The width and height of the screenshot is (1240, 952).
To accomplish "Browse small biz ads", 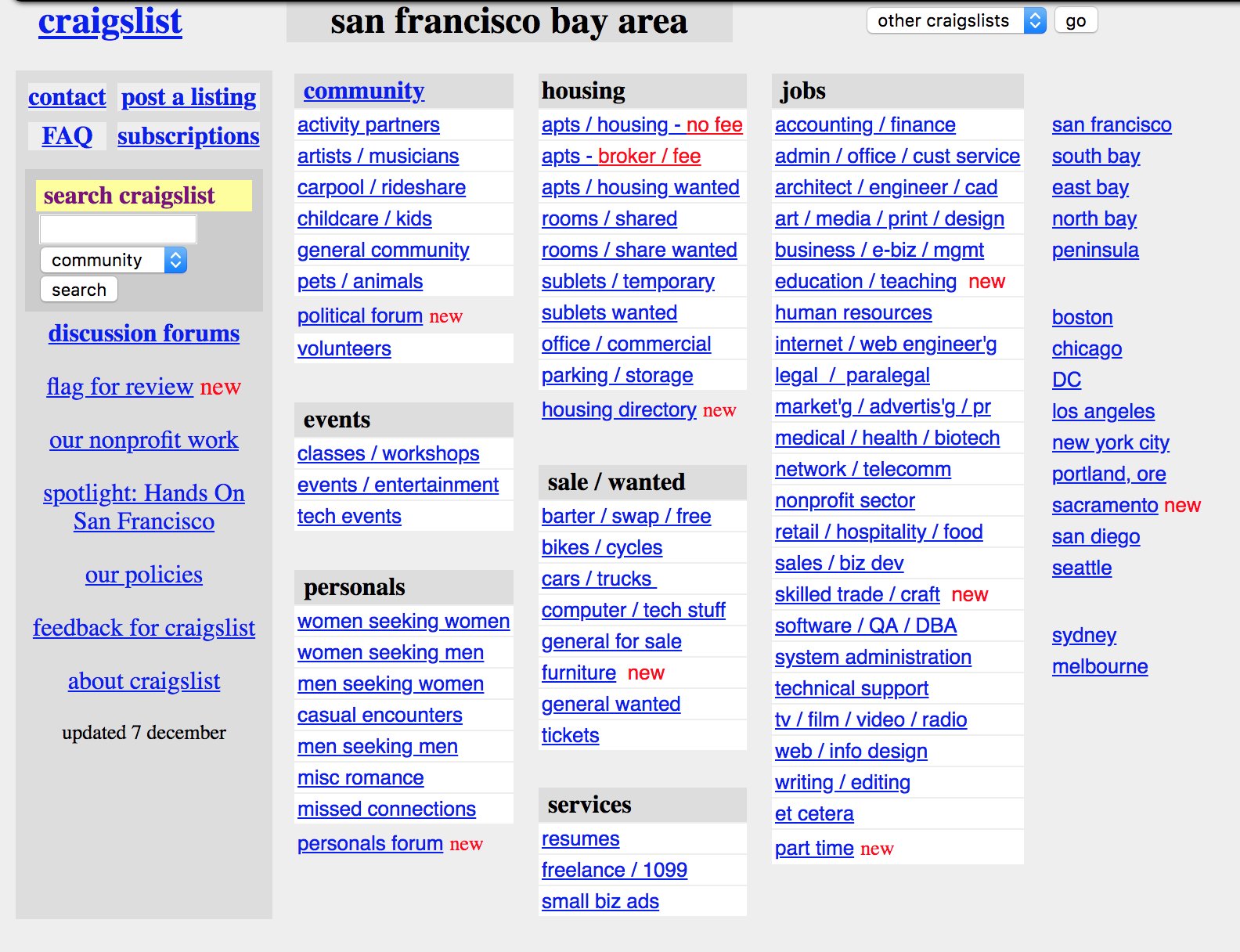I will (600, 901).
